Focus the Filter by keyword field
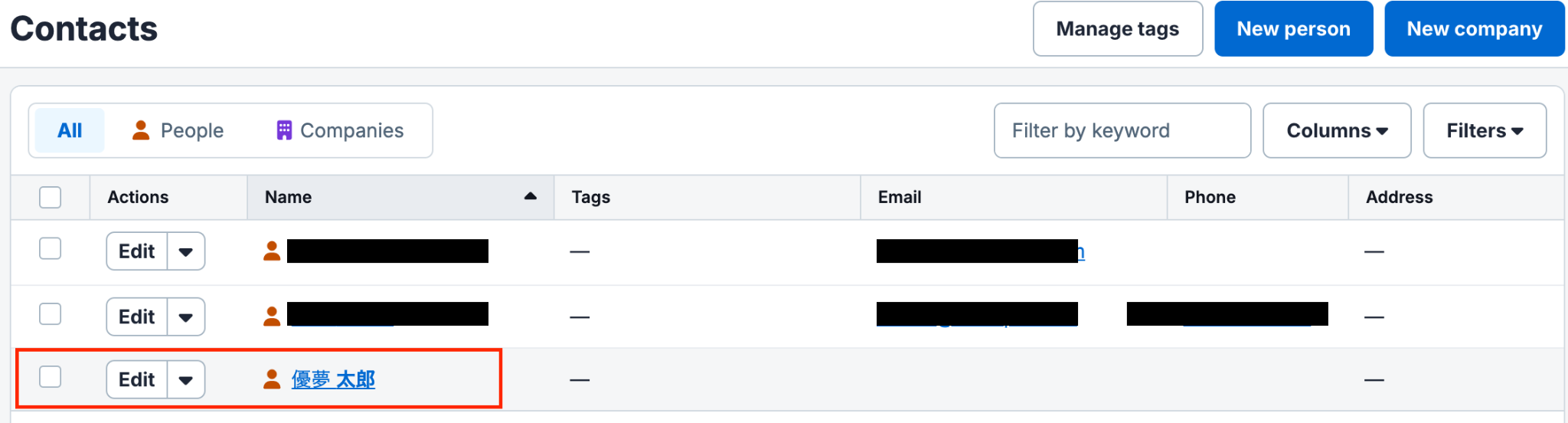This screenshot has height=423, width=1568. (1122, 131)
